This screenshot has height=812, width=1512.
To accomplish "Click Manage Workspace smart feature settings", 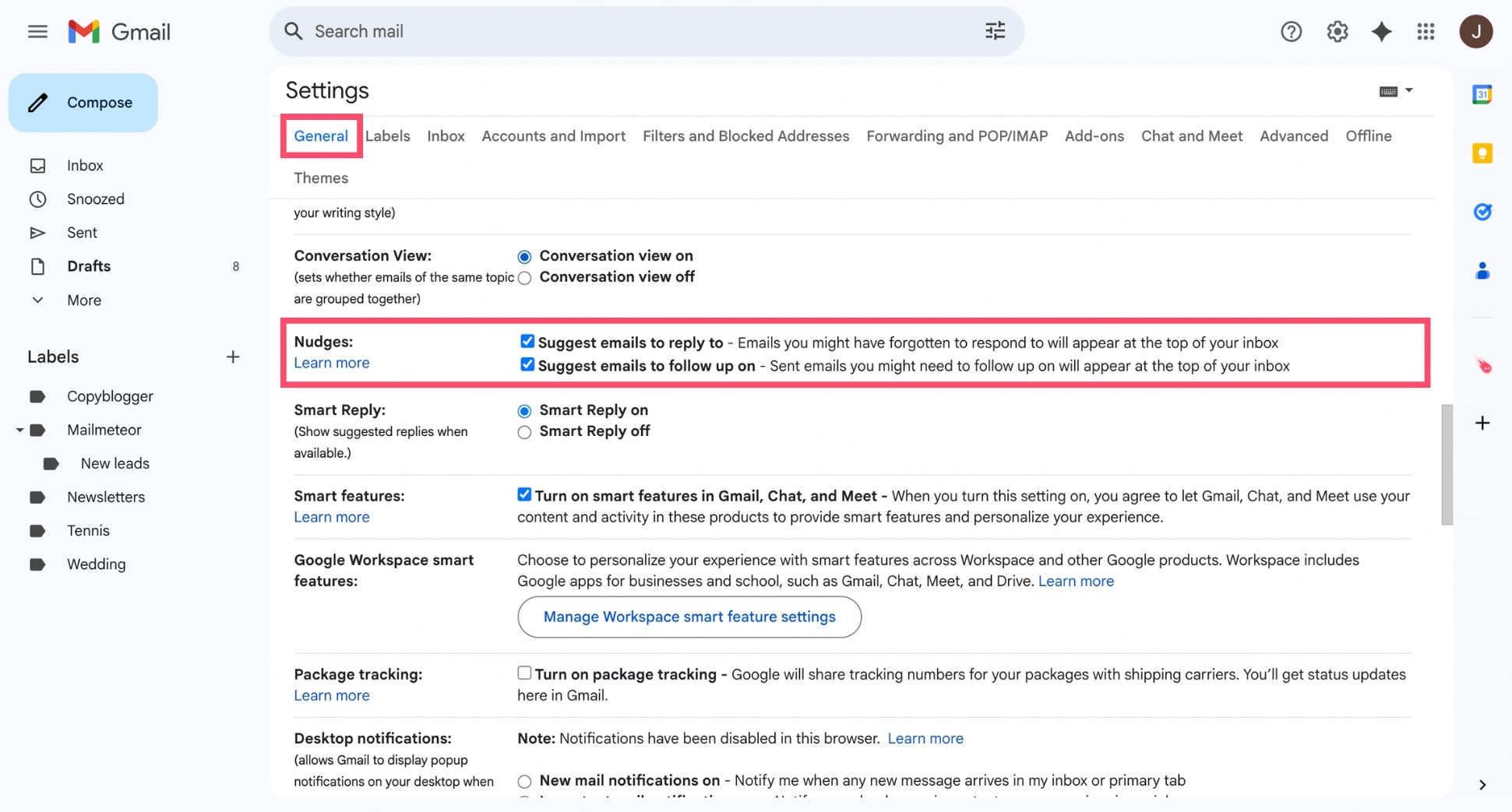I will [689, 617].
